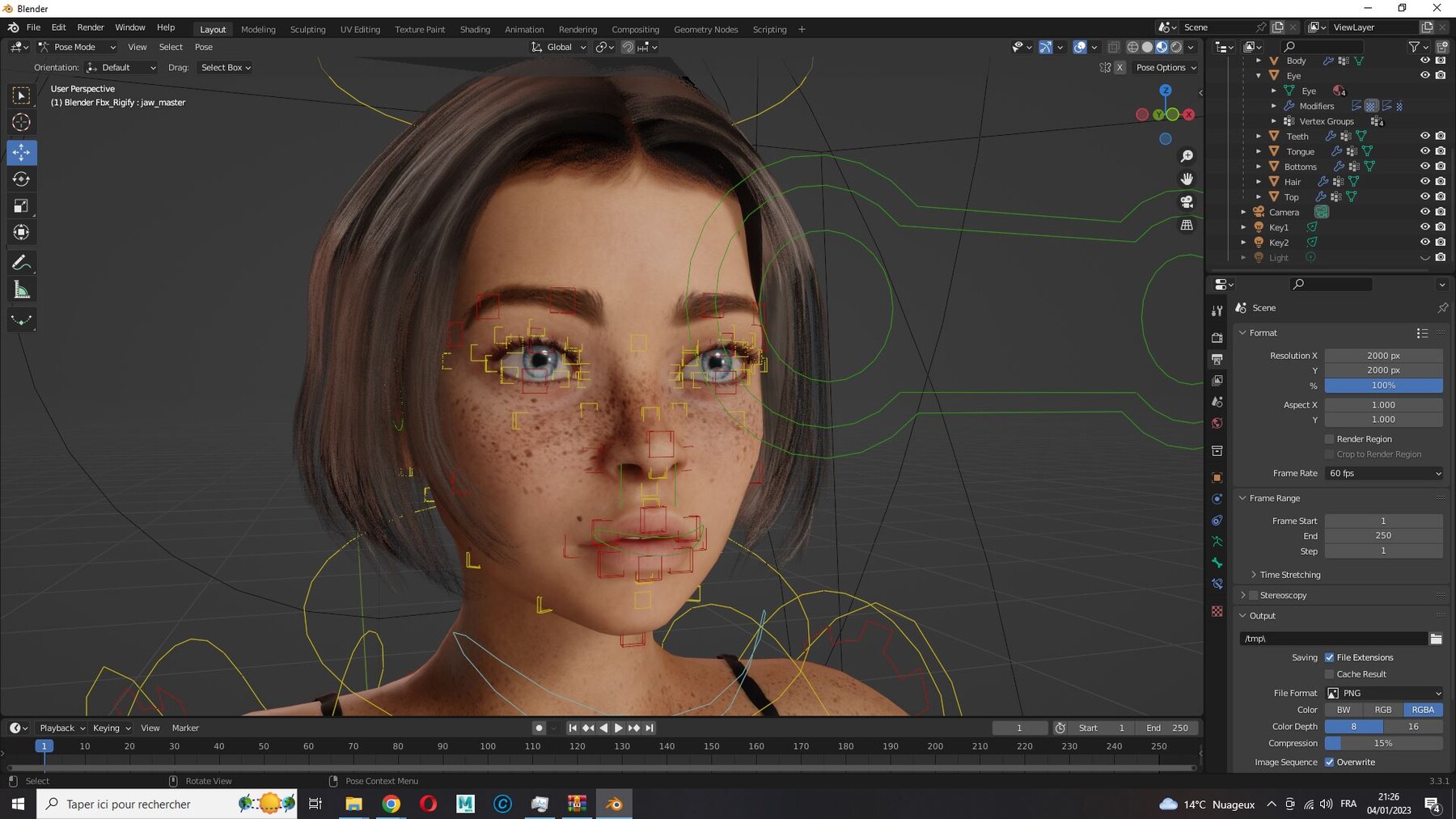This screenshot has width=1456, height=819.
Task: Expand the Body object in outliner
Action: (1259, 61)
